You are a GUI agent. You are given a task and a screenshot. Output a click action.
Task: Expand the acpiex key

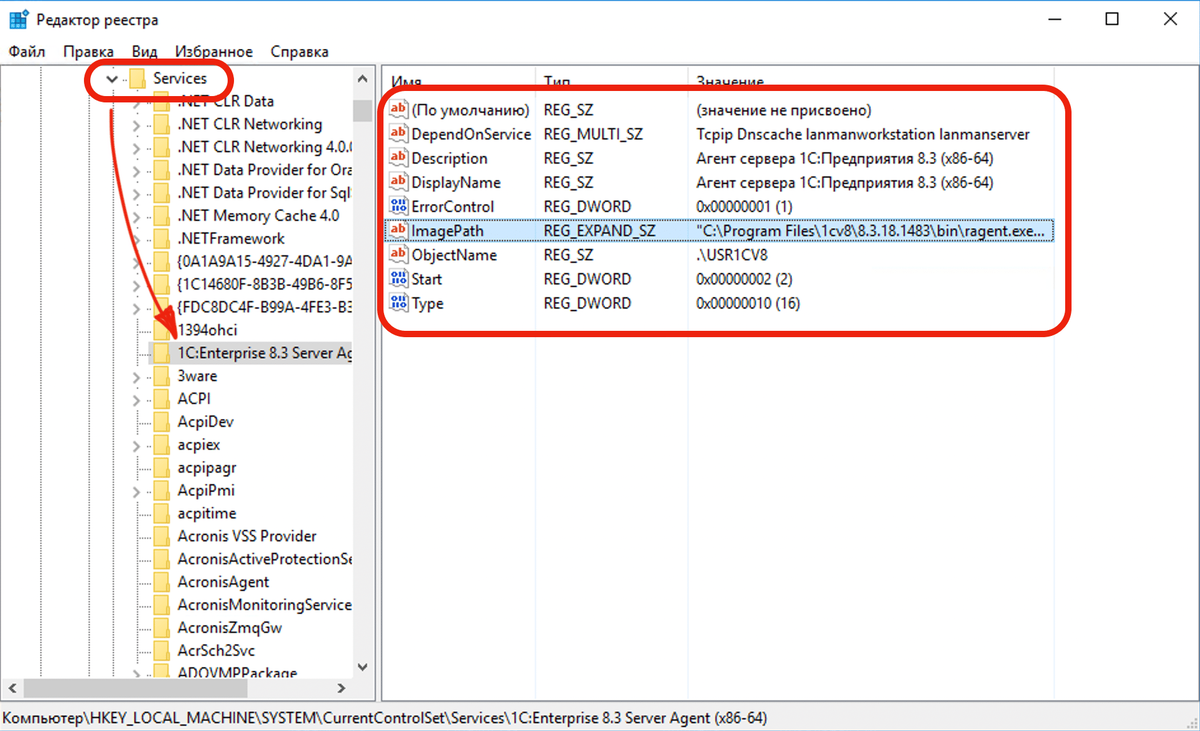[138, 444]
